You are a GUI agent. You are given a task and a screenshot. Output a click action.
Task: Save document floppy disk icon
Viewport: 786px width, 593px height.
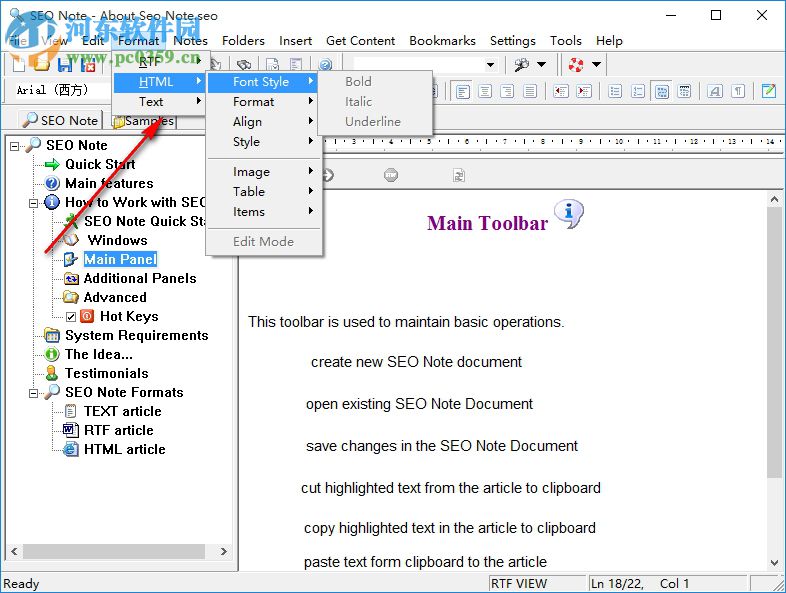[x=65, y=65]
